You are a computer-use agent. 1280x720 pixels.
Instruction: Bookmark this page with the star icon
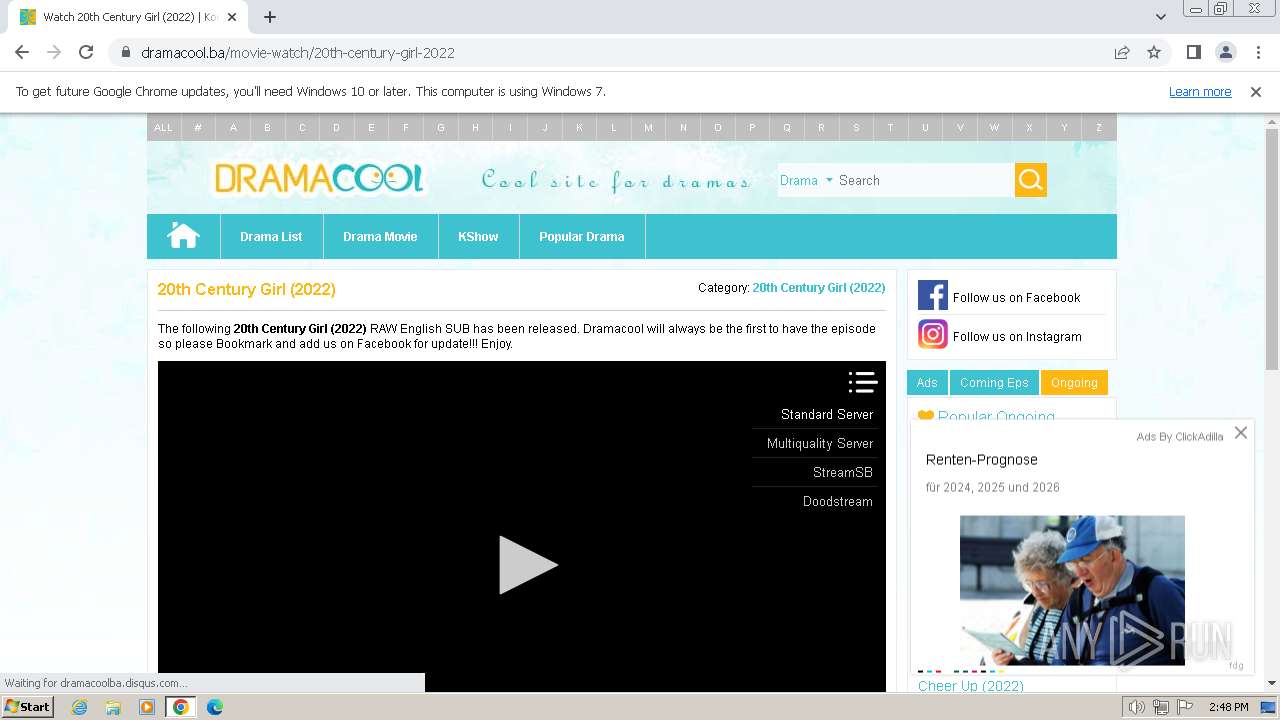pos(1153,52)
